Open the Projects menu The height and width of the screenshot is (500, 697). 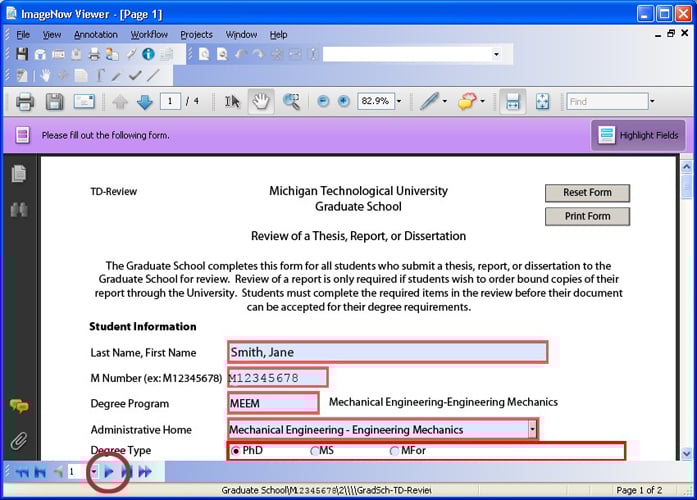pos(196,35)
